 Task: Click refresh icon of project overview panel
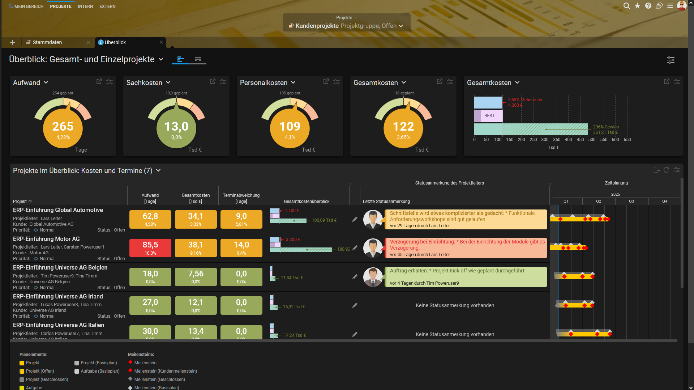pyautogui.click(x=666, y=170)
